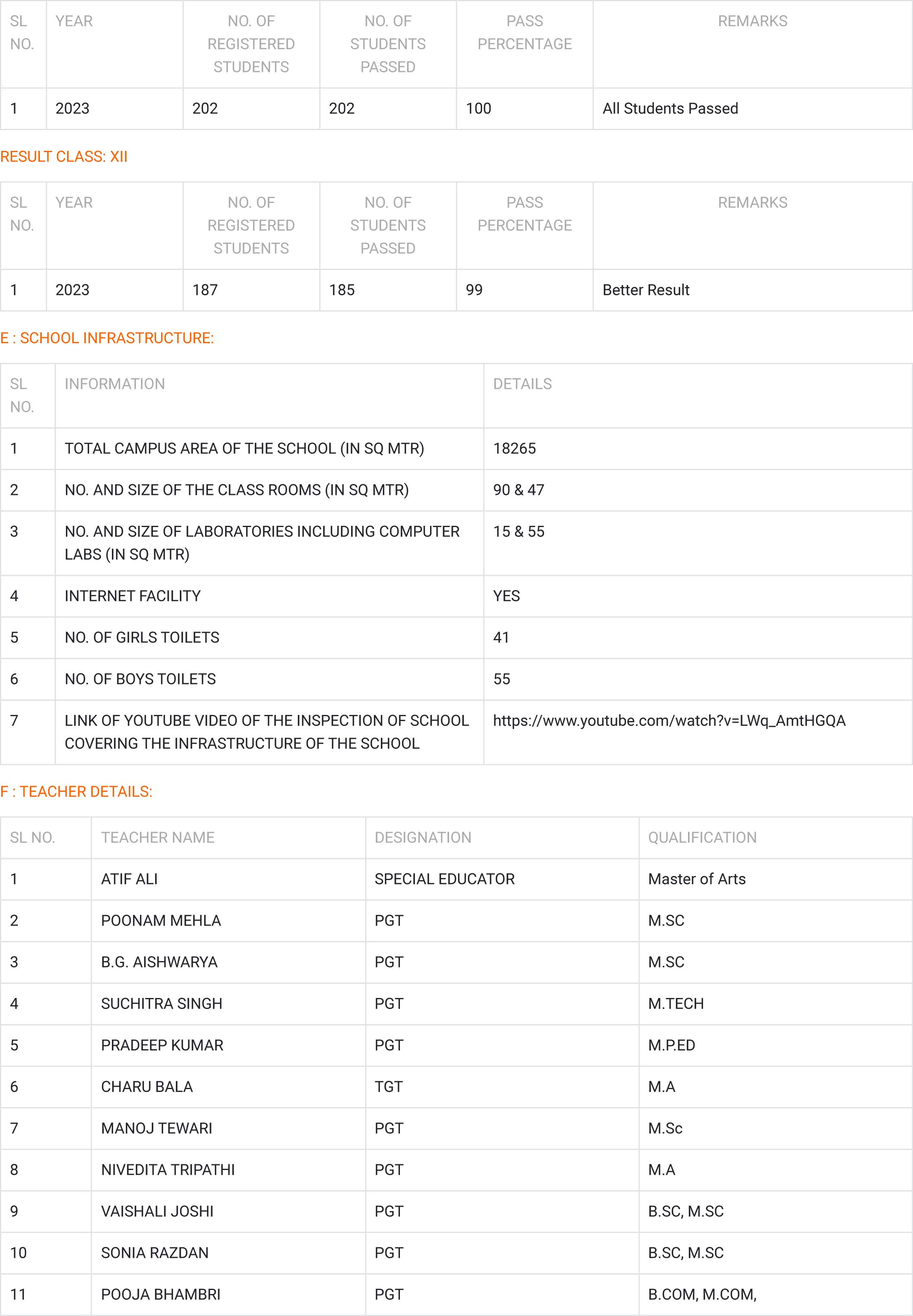This screenshot has width=913, height=1316.
Task: Click the RESULT CLASS: XII heading
Action: click(63, 157)
